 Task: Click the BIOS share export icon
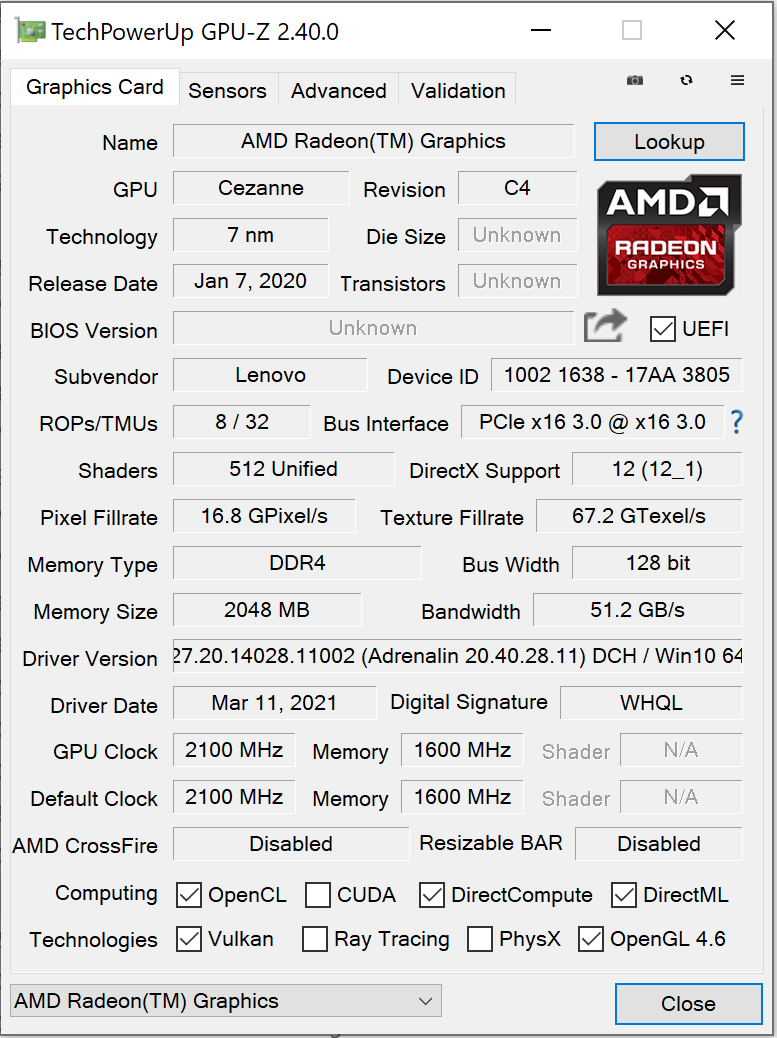pos(605,326)
